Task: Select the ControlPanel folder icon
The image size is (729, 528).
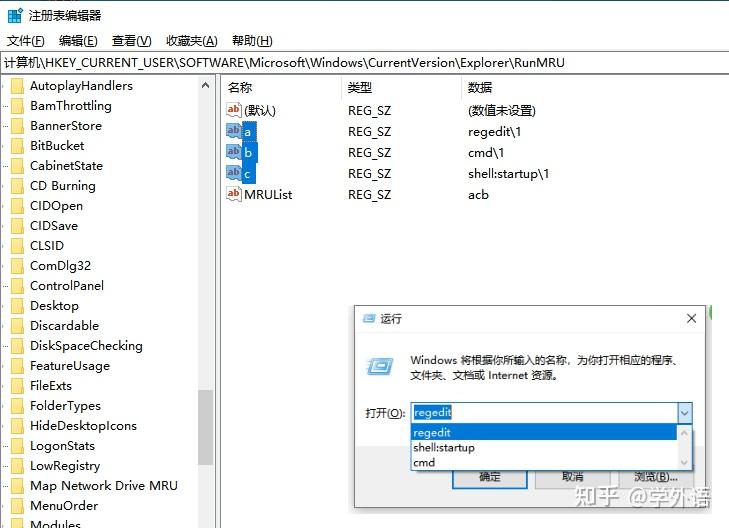Action: click(17, 286)
